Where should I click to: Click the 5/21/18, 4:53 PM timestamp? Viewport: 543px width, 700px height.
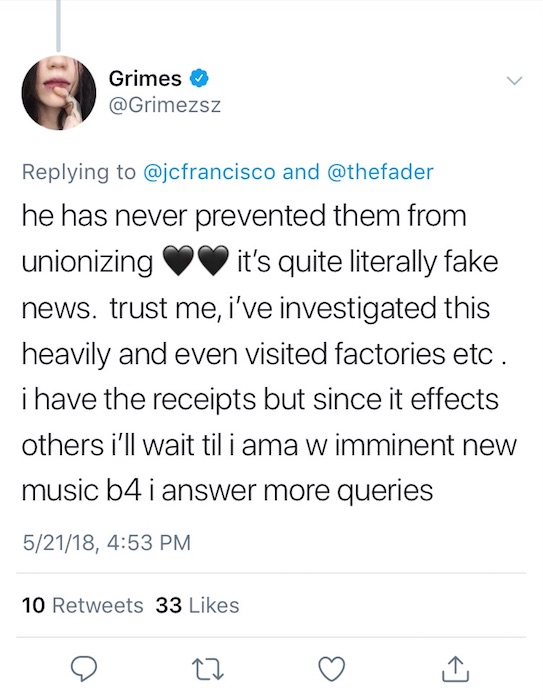(x=106, y=542)
